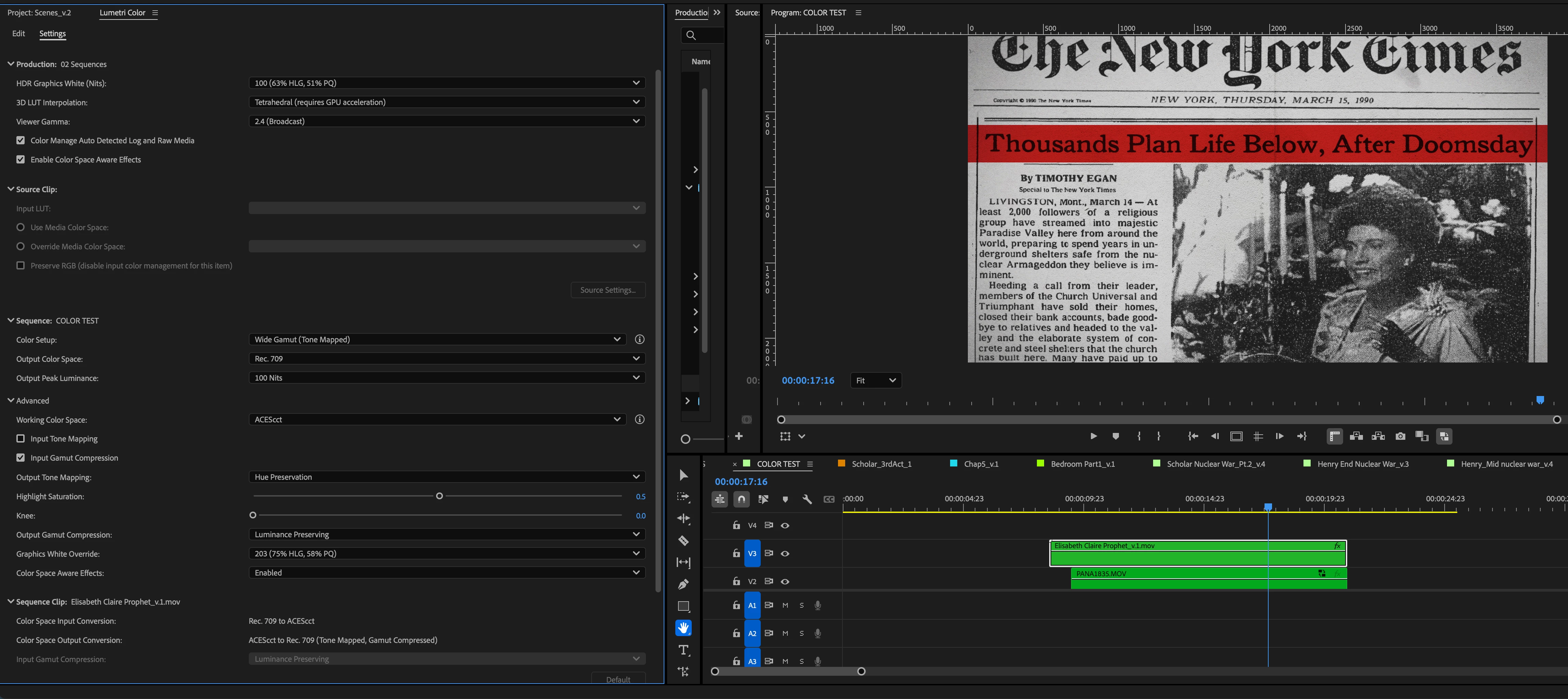The height and width of the screenshot is (699, 1568).
Task: Uncheck Enable Color Space Aware Effects
Action: 21,159
